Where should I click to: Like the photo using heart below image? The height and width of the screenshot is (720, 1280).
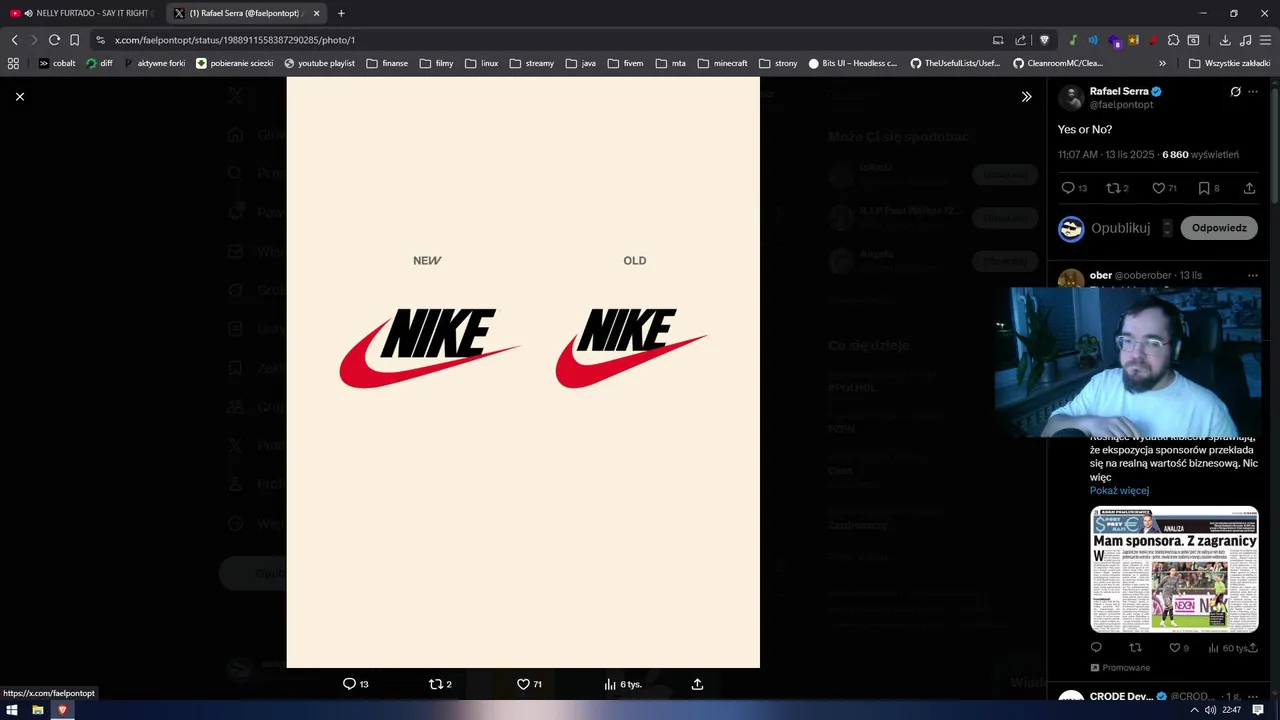[x=523, y=684]
